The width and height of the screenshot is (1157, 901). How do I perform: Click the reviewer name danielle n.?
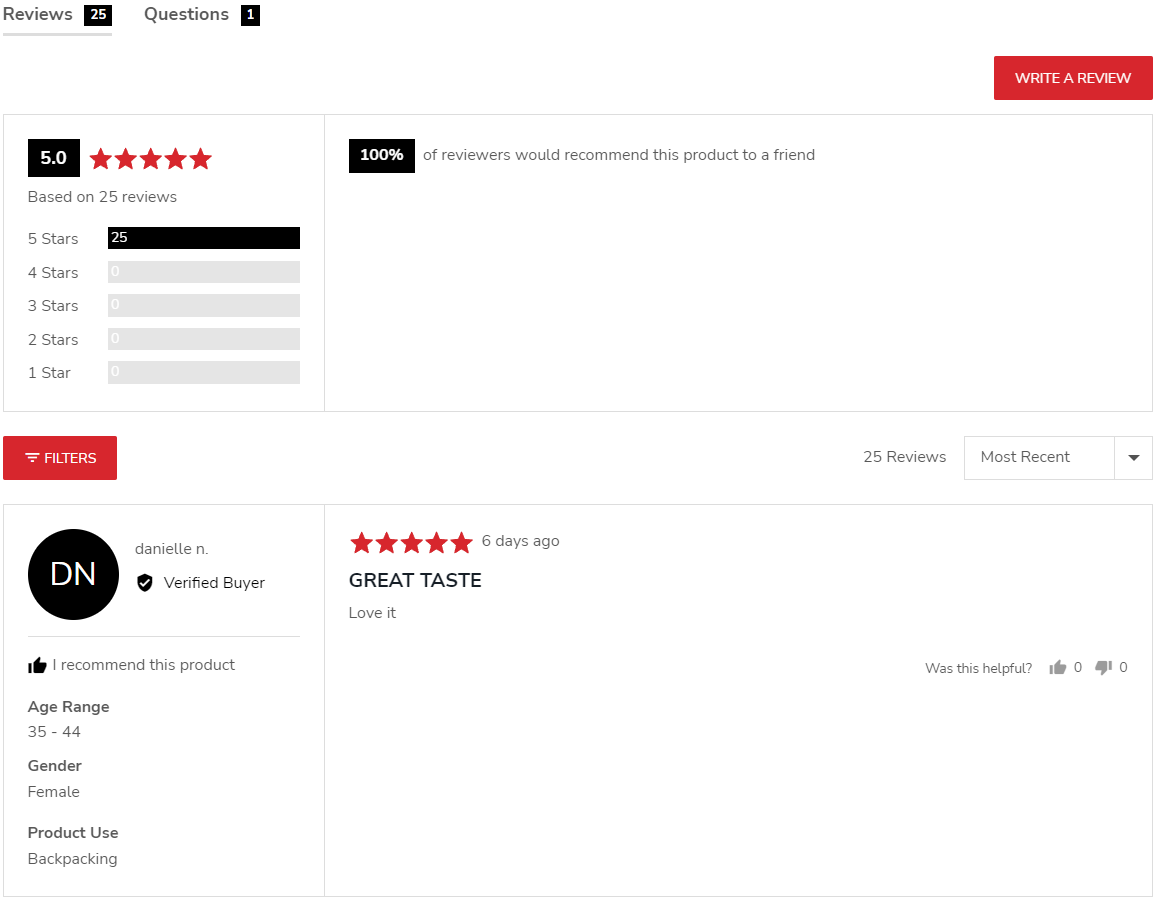pos(172,549)
